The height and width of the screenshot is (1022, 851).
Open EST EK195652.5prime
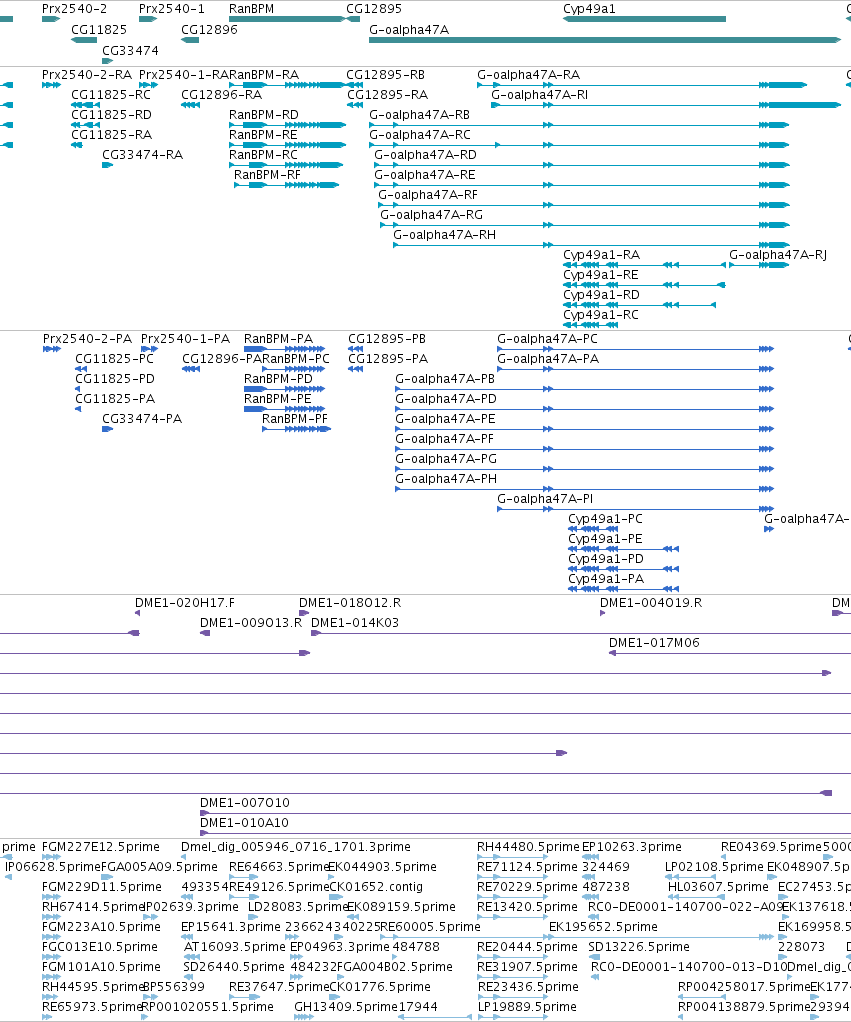(603, 927)
